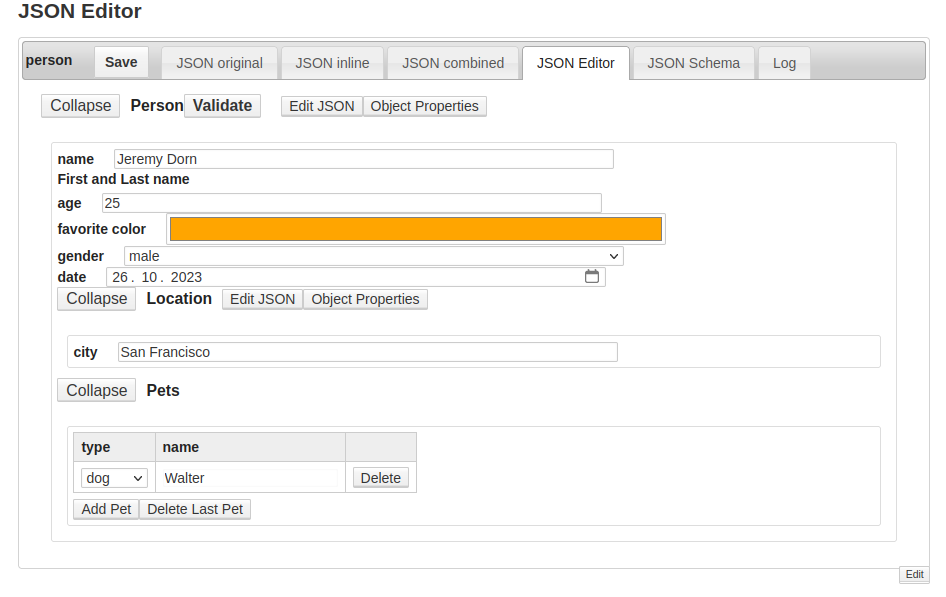Switch to the JSON inline tab

[332, 63]
